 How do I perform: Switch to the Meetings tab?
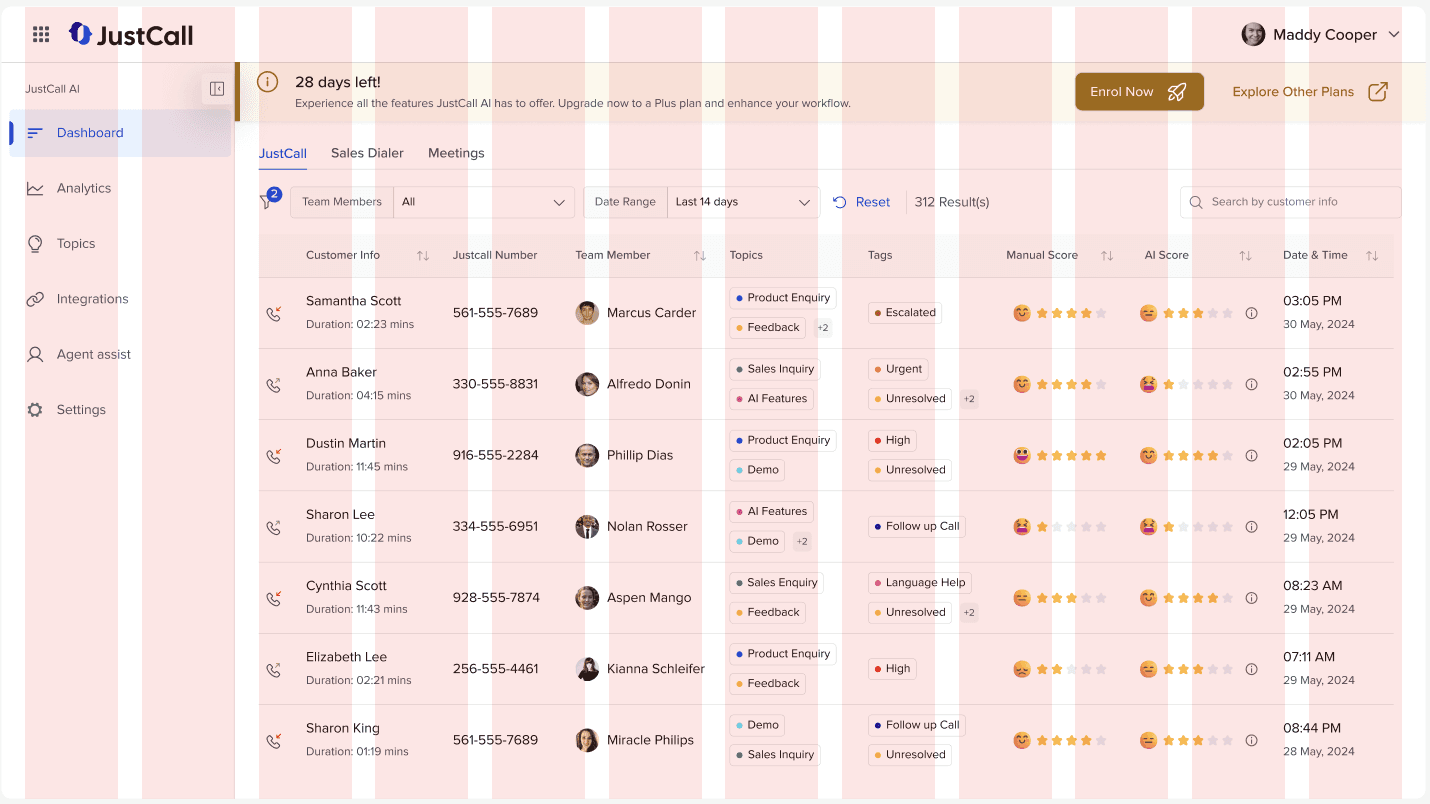click(456, 153)
